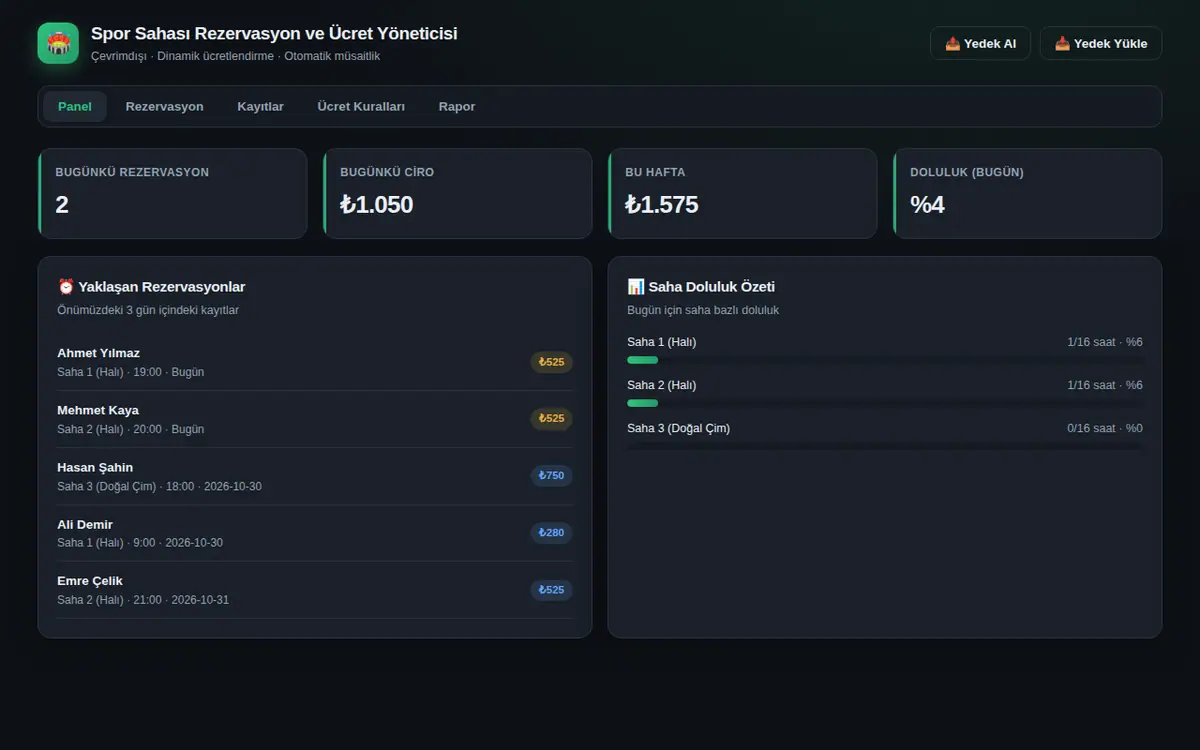
Task: Click the 0/16 saat · %0 value
Action: (1105, 428)
